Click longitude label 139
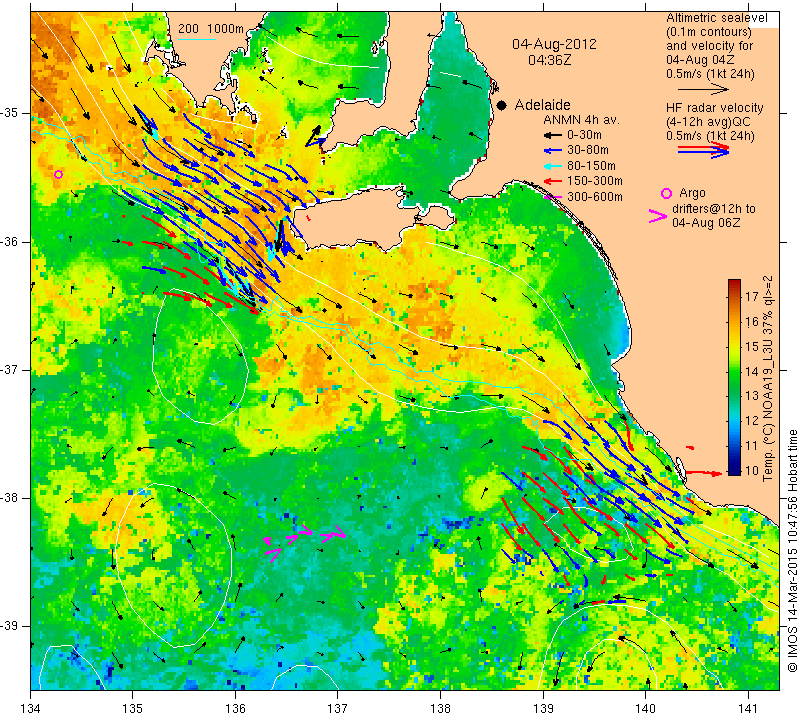Image resolution: width=800 pixels, height=720 pixels. pos(543,709)
